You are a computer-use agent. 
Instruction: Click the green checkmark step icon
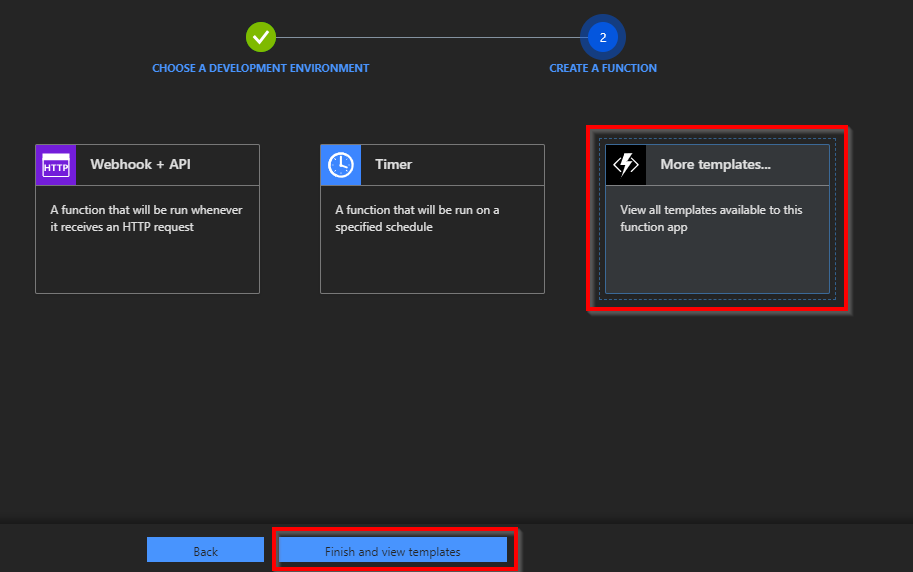(261, 37)
